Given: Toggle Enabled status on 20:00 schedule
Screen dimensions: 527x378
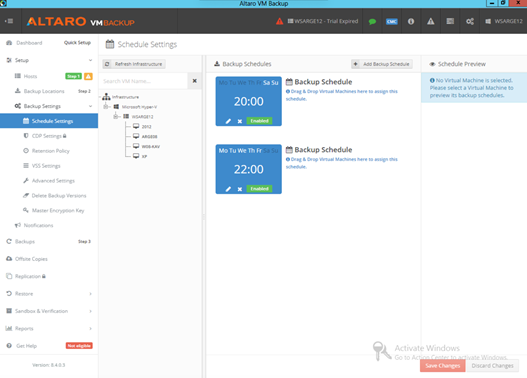Looking at the screenshot, I should [x=259, y=121].
